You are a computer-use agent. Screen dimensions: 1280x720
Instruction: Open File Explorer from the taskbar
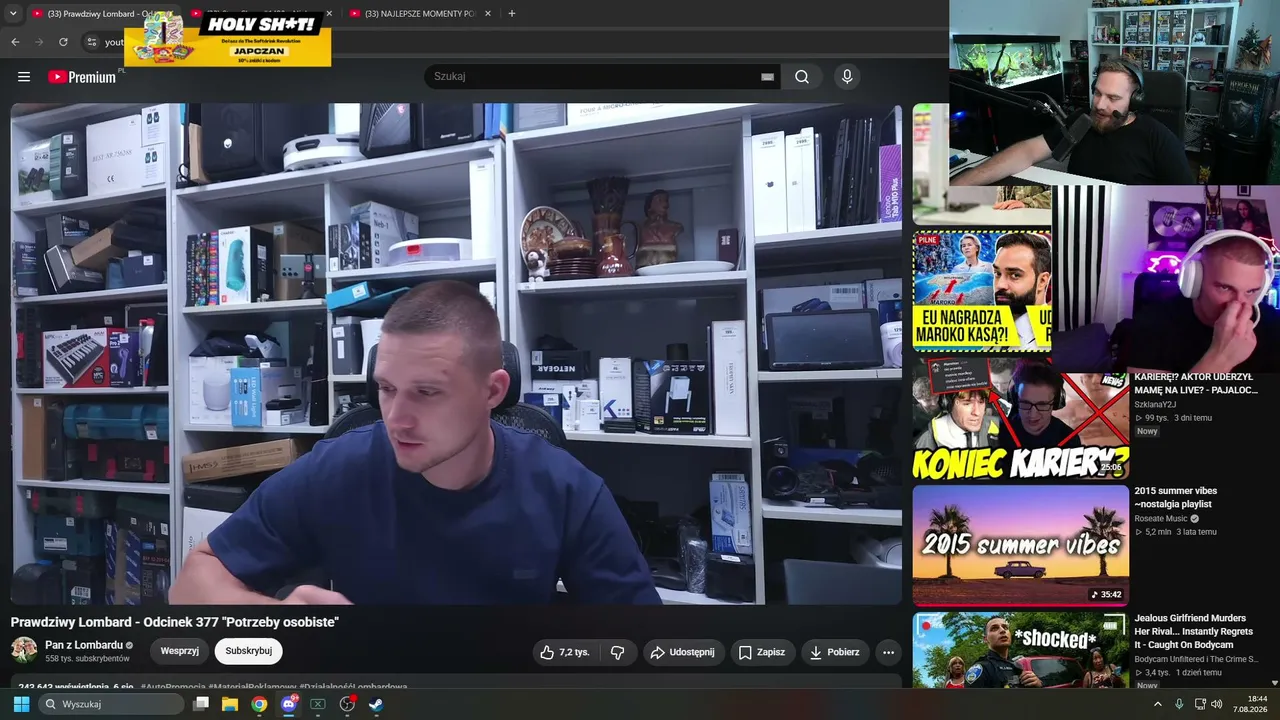point(230,704)
